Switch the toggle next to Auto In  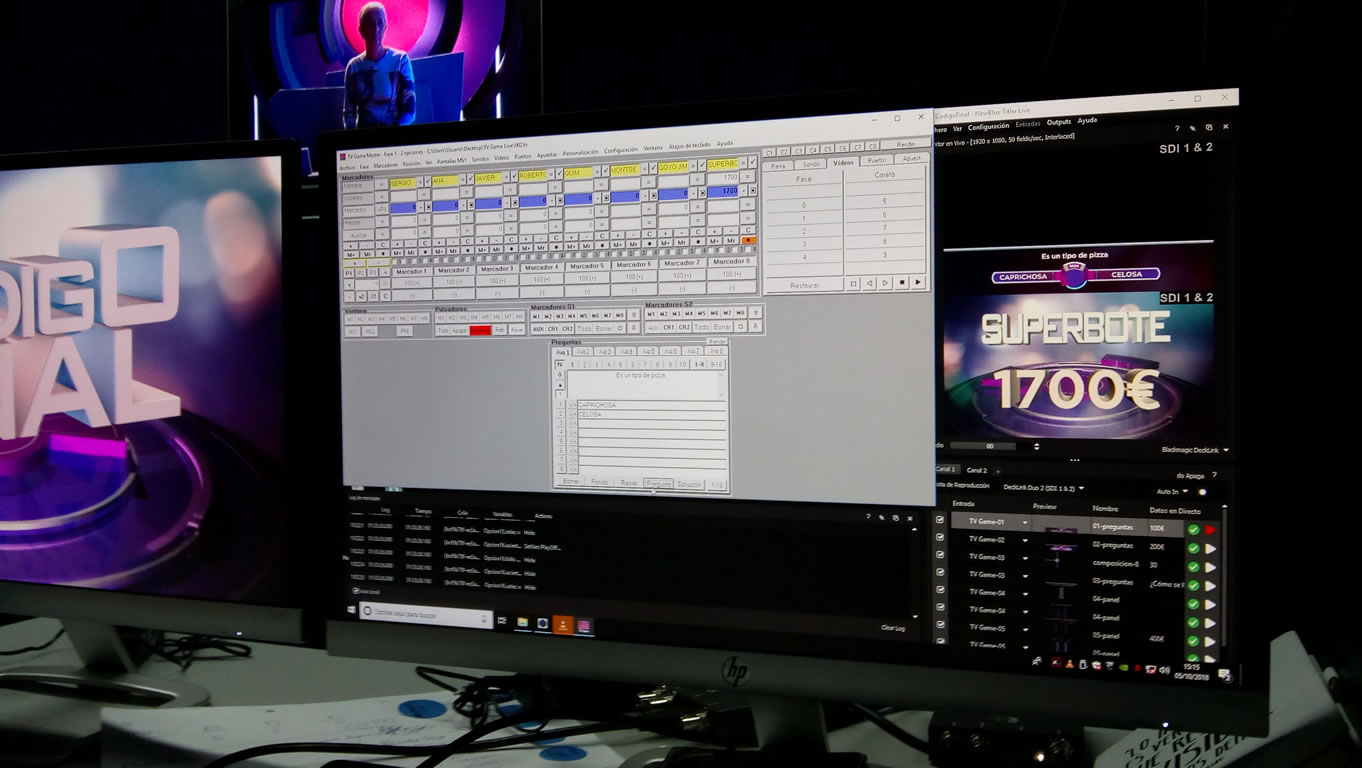[x=1202, y=492]
